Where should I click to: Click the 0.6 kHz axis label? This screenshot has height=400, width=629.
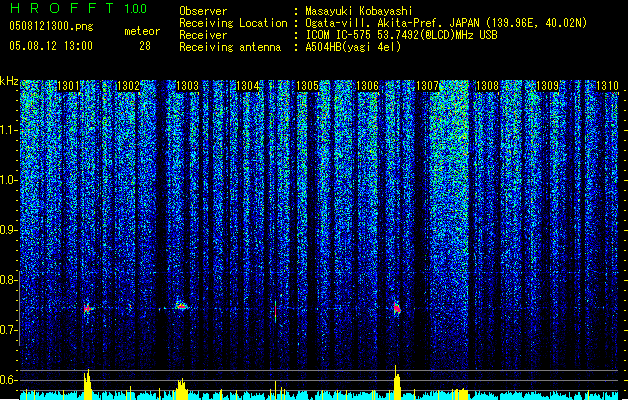[8, 380]
